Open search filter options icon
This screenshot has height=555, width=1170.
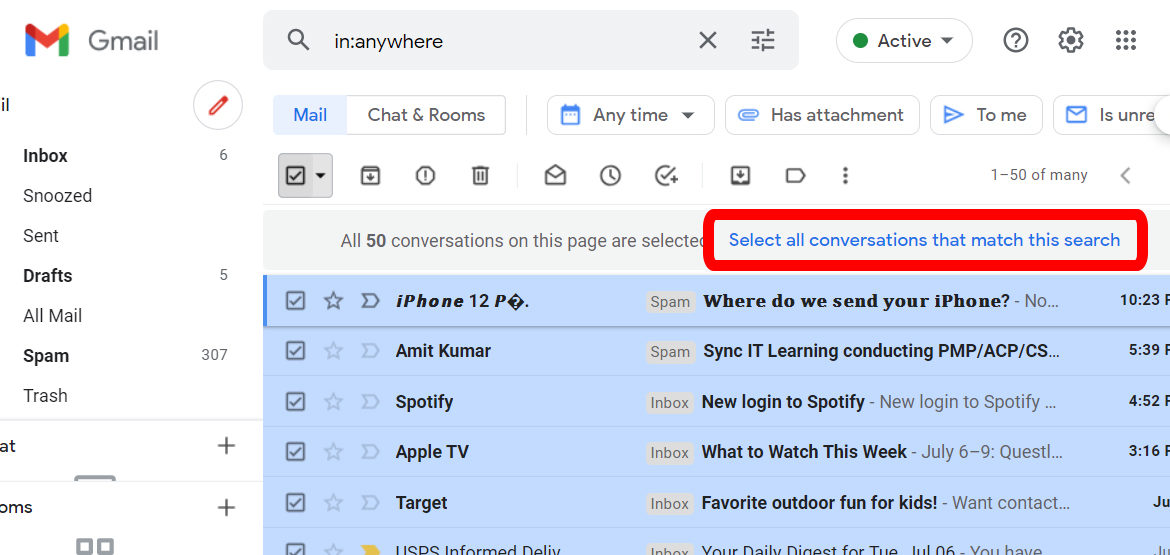[763, 40]
